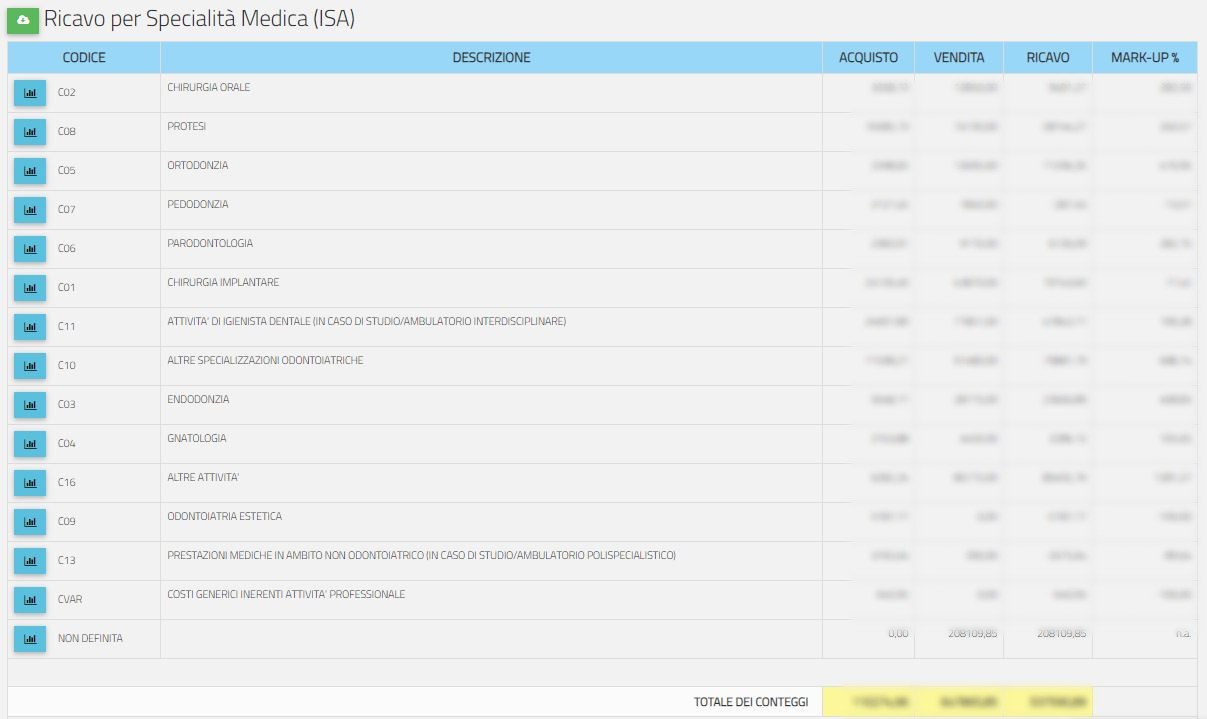Open chart for C08 Protesi row
This screenshot has height=719, width=1207.
click(30, 132)
